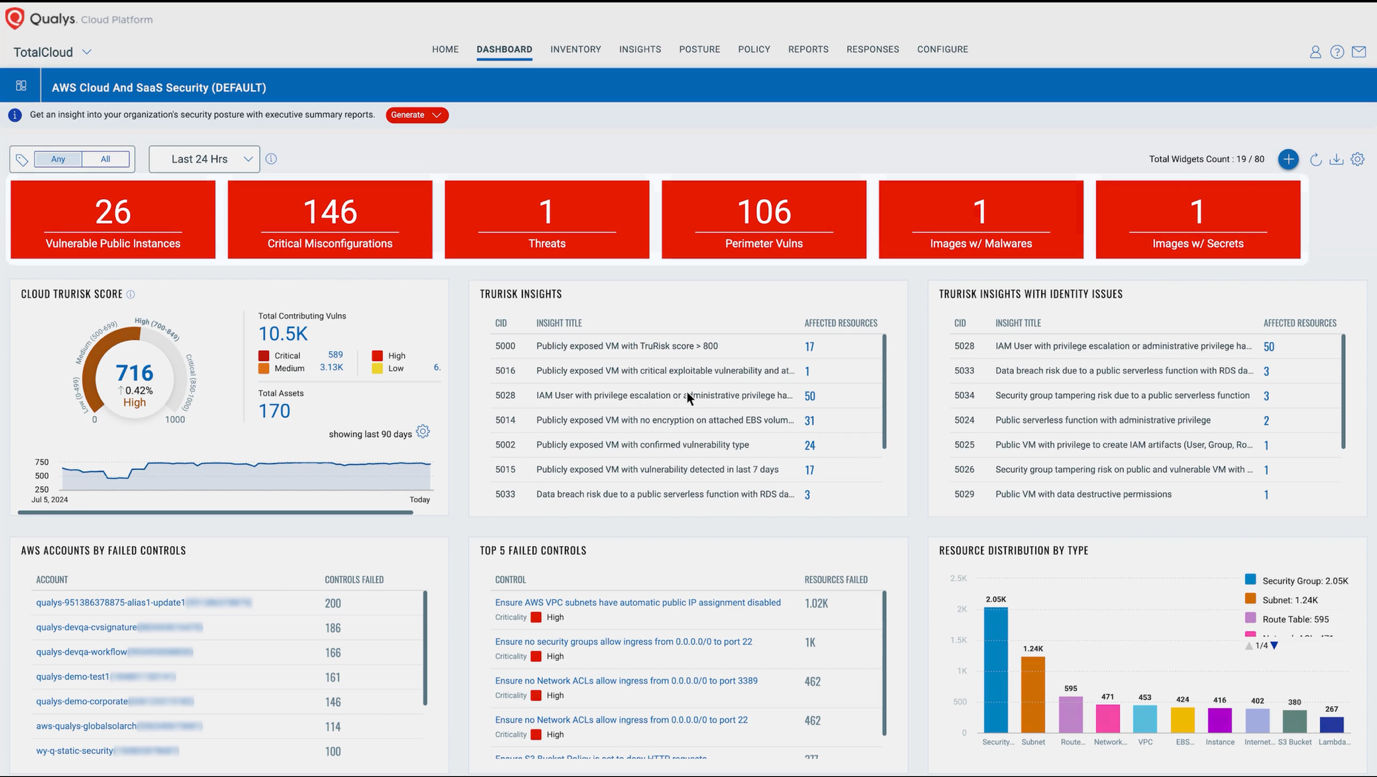Open dashboard settings gear icon
The image size is (1377, 777).
pos(1358,159)
